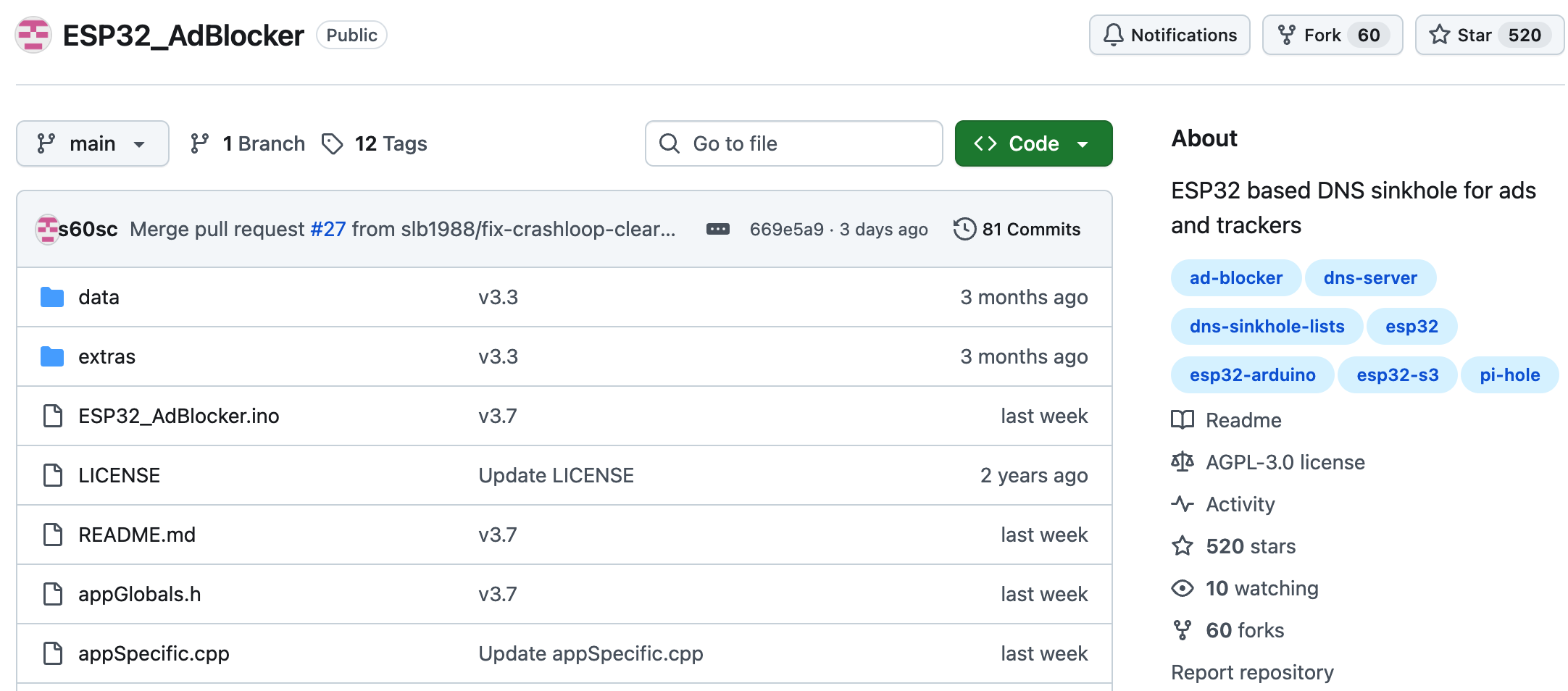Fork the repository using the Fork button
Image resolution: width=1568 pixels, height=691 pixels.
[1332, 35]
